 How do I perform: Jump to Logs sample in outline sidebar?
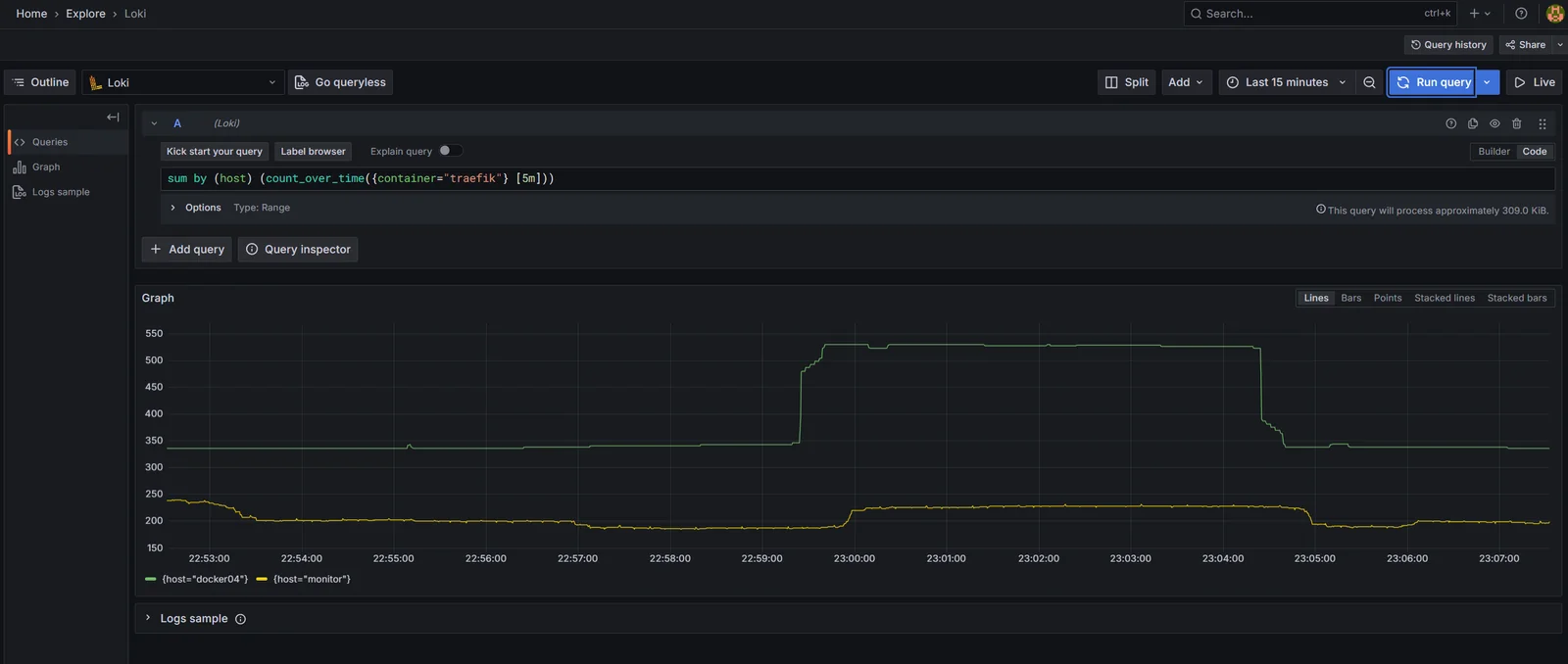pyautogui.click(x=68, y=192)
